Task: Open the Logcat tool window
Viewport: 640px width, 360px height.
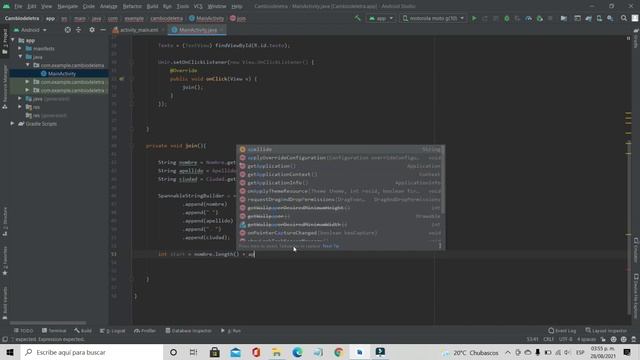Action: click(x=113, y=331)
